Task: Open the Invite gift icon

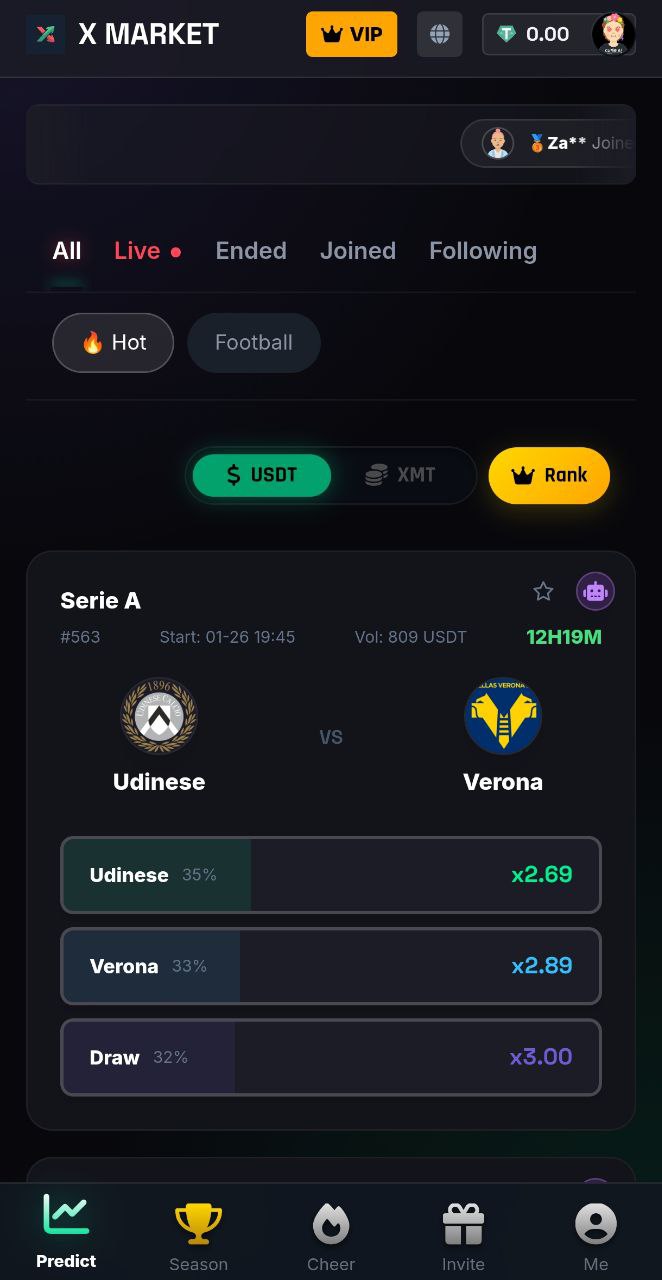Action: point(463,1221)
